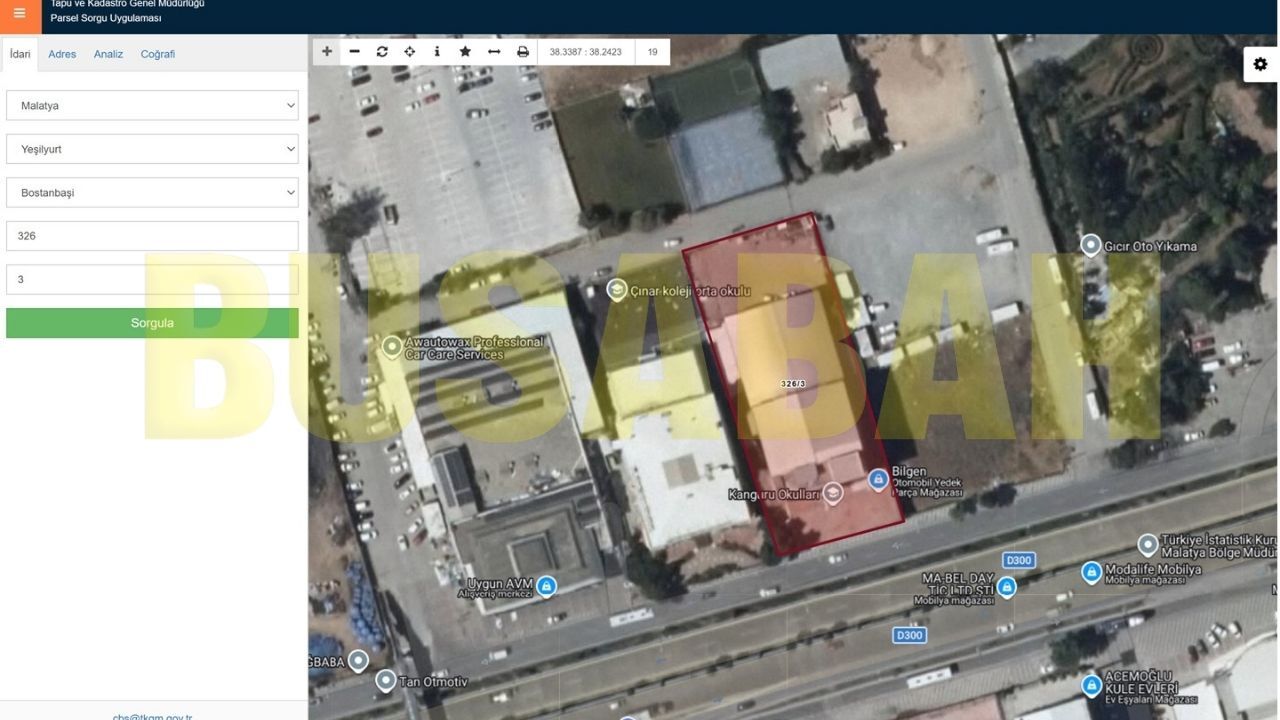
Task: Select the distance measure tool
Action: tap(494, 52)
